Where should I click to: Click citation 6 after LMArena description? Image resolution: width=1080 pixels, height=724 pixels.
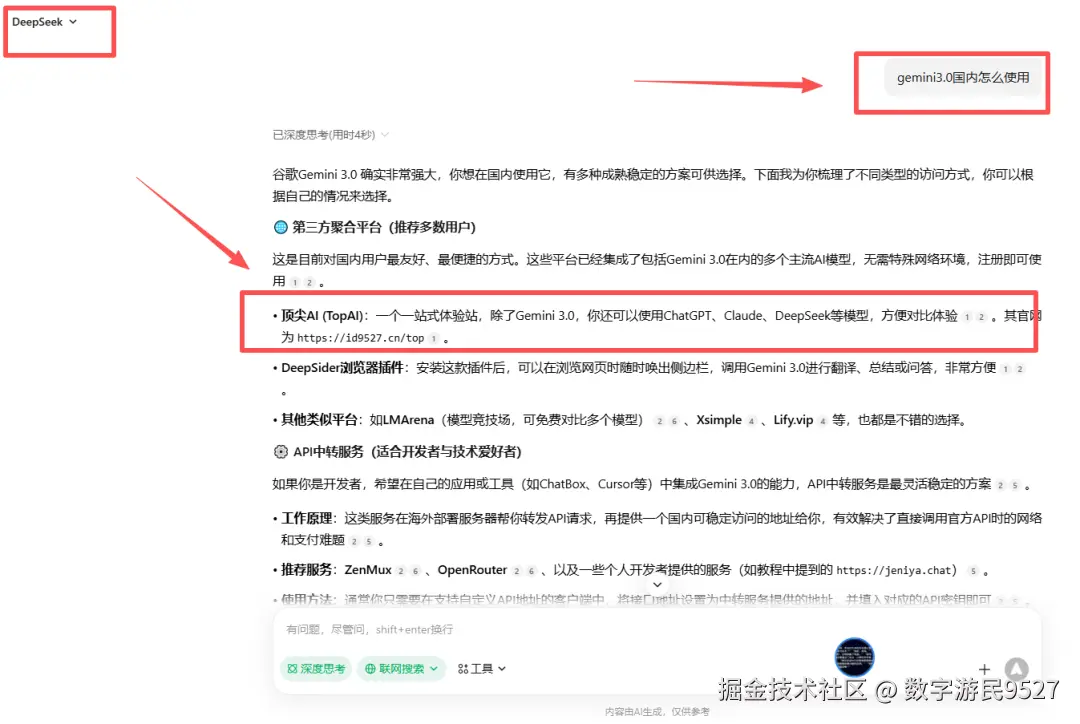[674, 421]
